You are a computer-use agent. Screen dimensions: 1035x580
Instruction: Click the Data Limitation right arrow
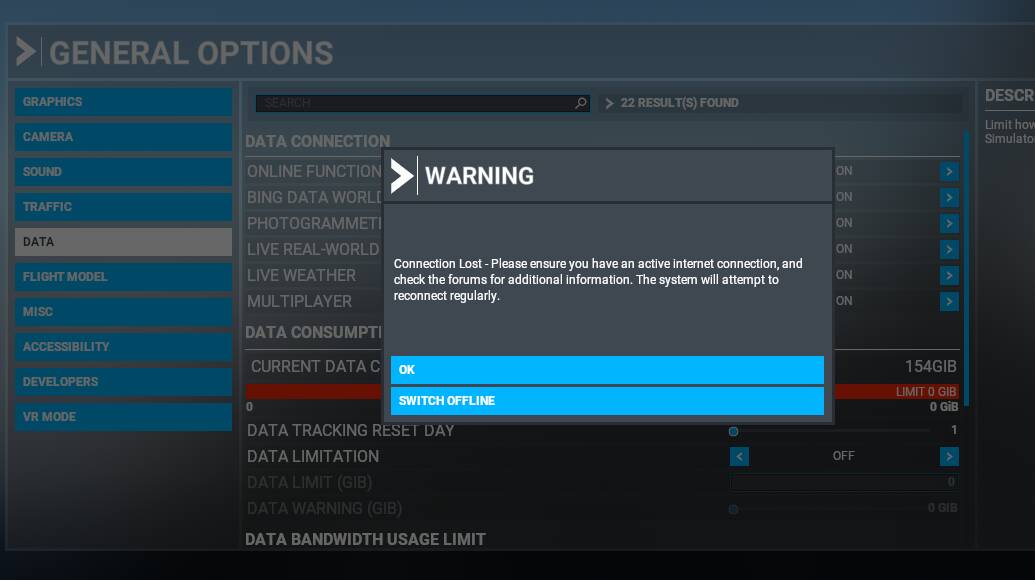click(x=949, y=456)
